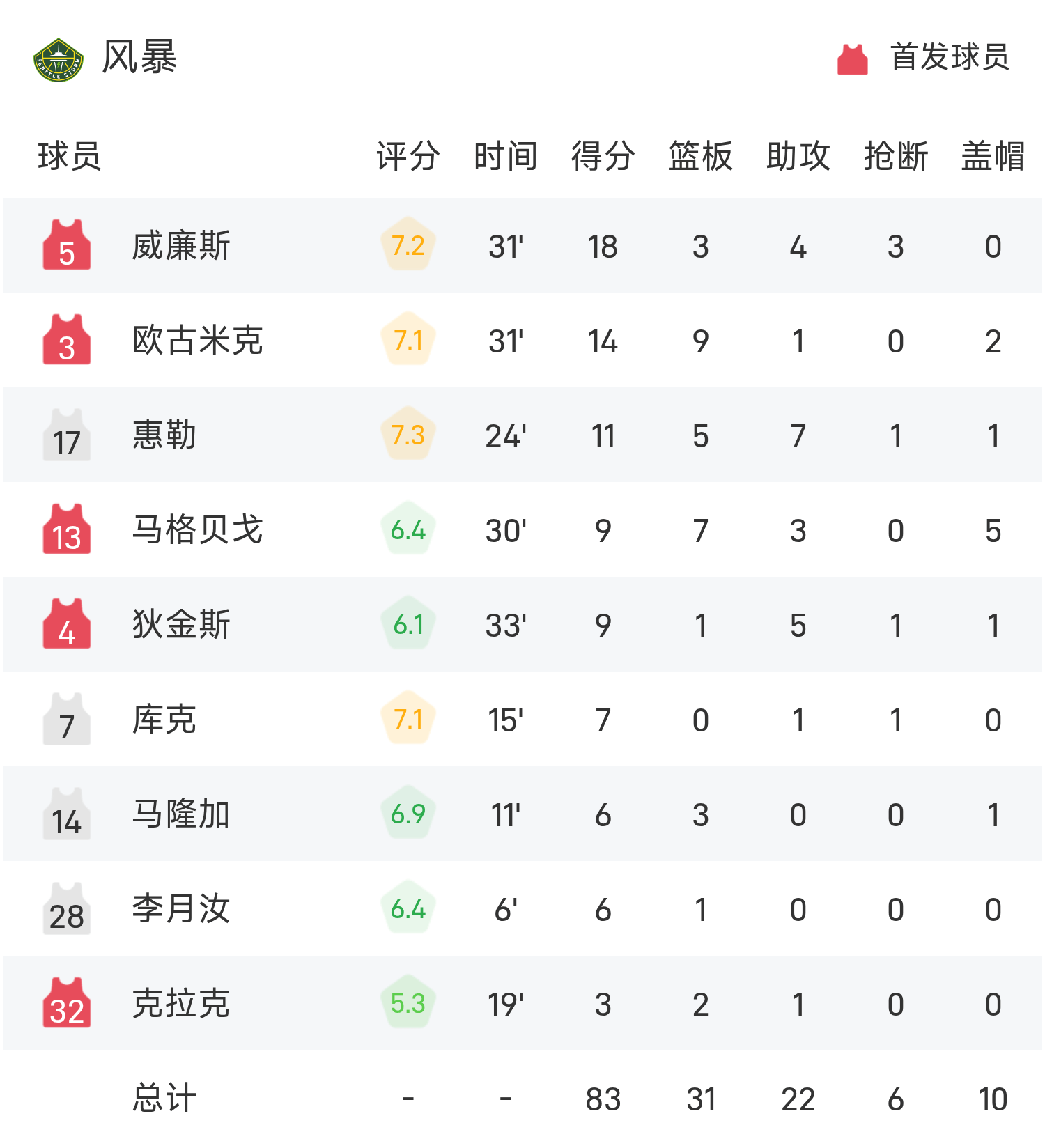Open player 惠勒's name link
Image resolution: width=1045 pixels, height=1148 pixels.
pos(164,435)
